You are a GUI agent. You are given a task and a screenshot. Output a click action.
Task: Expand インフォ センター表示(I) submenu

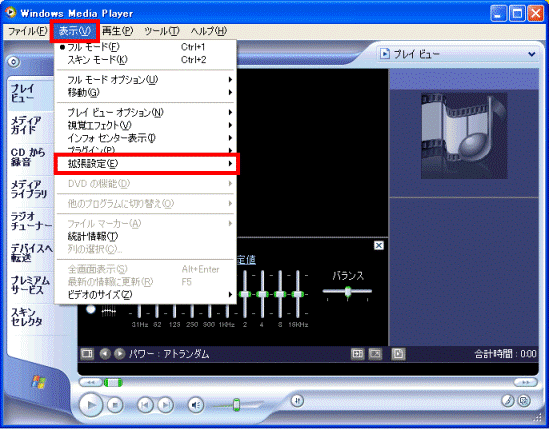click(145, 138)
